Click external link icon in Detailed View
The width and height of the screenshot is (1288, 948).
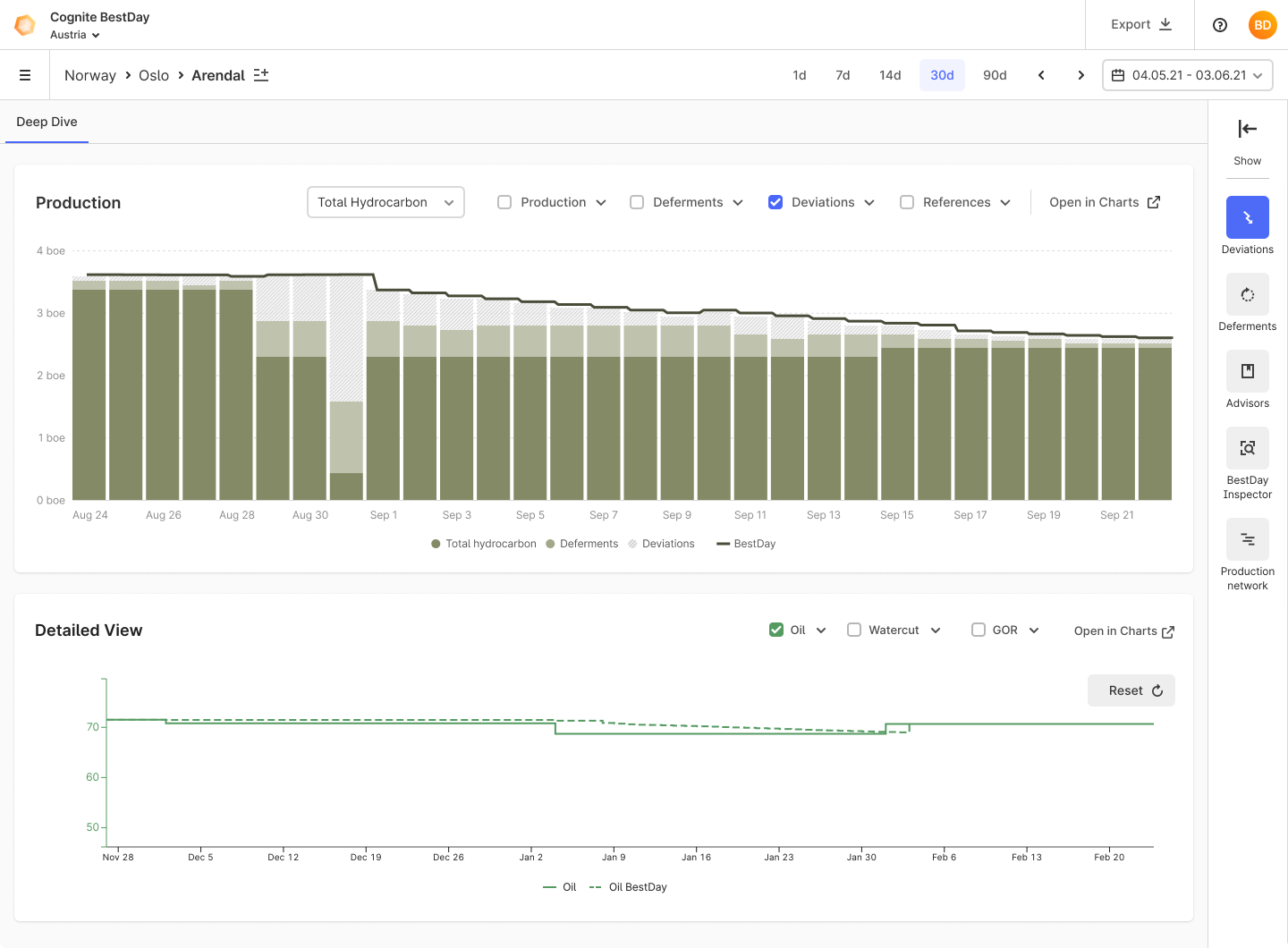pyautogui.click(x=1167, y=631)
